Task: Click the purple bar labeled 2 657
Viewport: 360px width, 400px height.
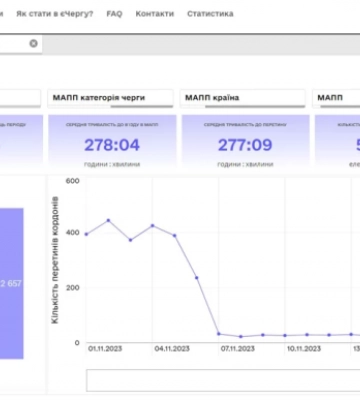Action: tap(12, 284)
